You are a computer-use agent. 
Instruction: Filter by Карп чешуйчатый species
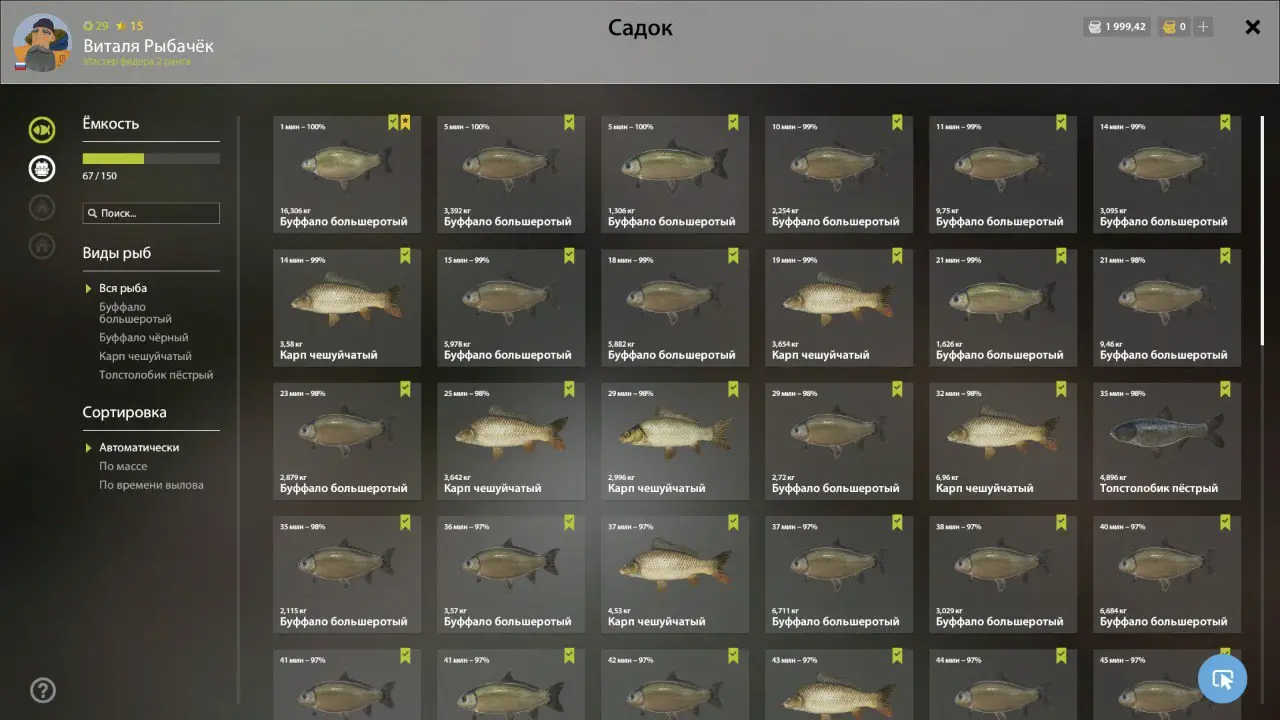145,356
